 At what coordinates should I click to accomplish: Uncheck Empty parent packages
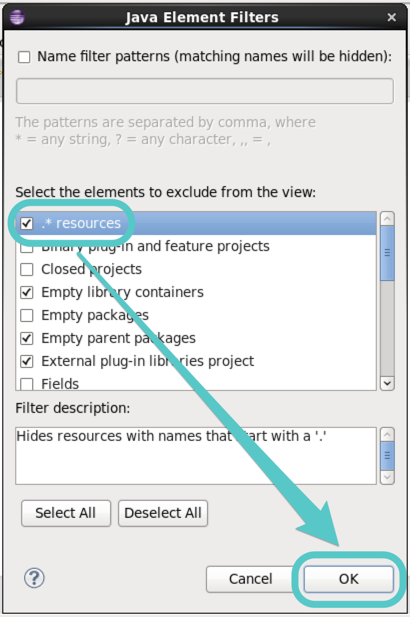(x=26, y=338)
